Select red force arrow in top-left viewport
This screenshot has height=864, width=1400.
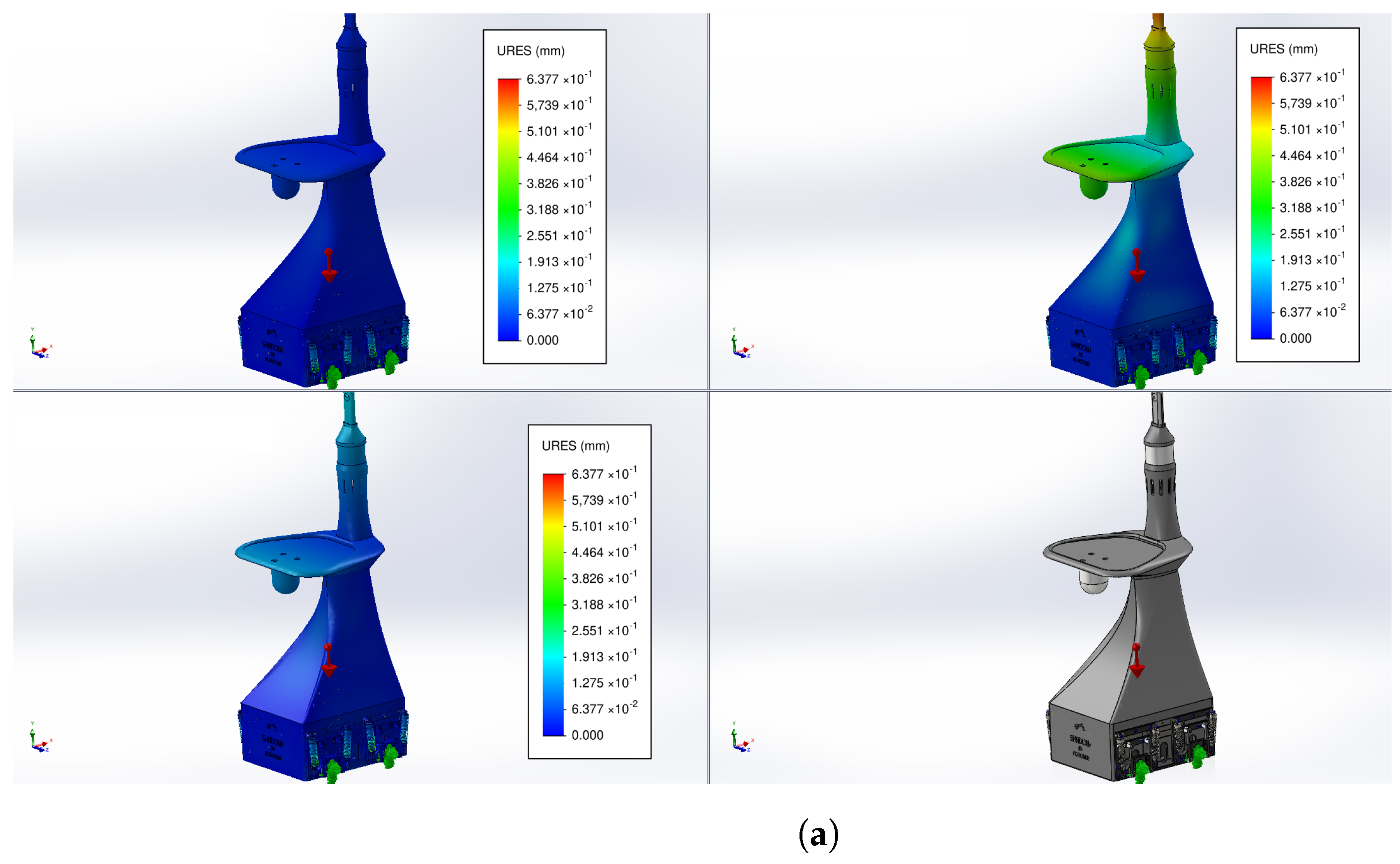click(x=328, y=266)
